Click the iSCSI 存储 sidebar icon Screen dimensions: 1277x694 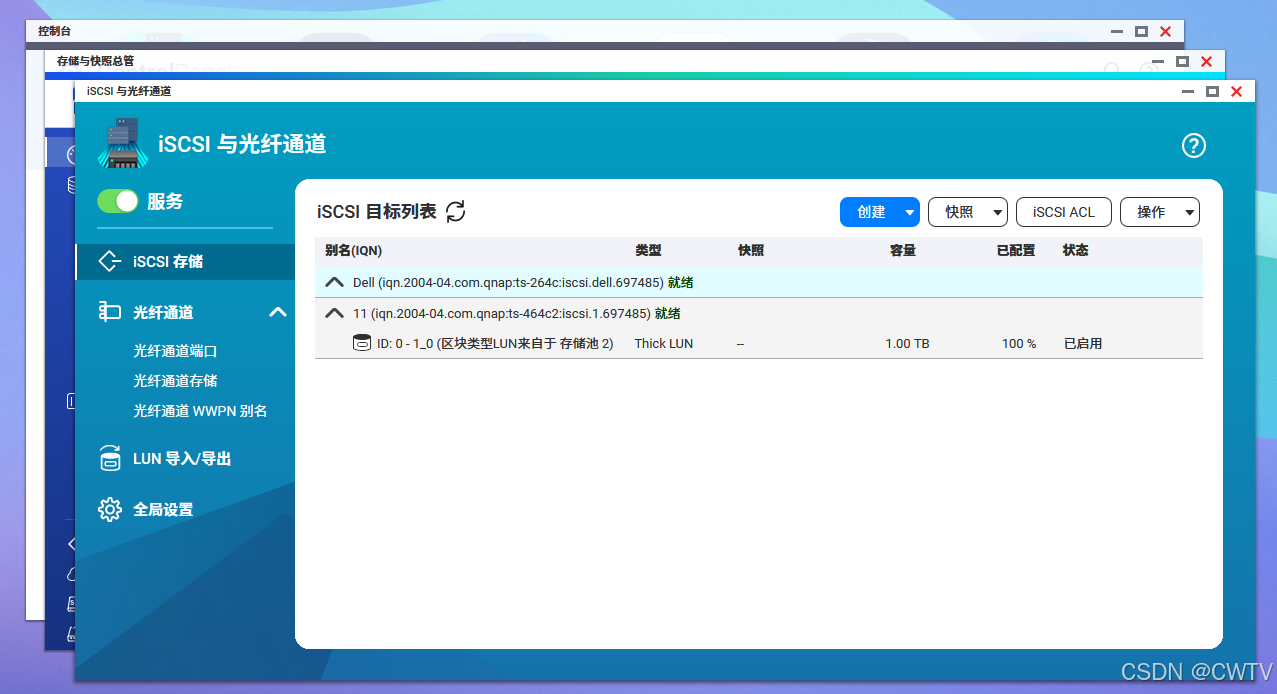pyautogui.click(x=110, y=261)
